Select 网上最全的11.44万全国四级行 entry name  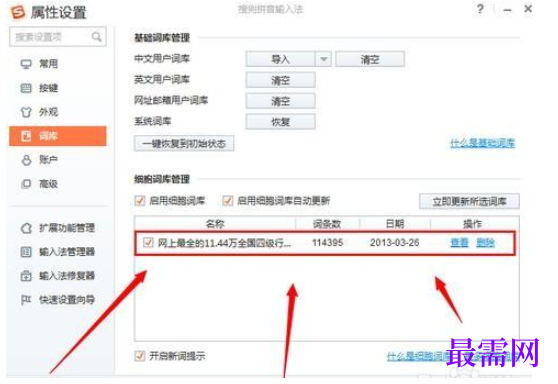pyautogui.click(x=224, y=243)
